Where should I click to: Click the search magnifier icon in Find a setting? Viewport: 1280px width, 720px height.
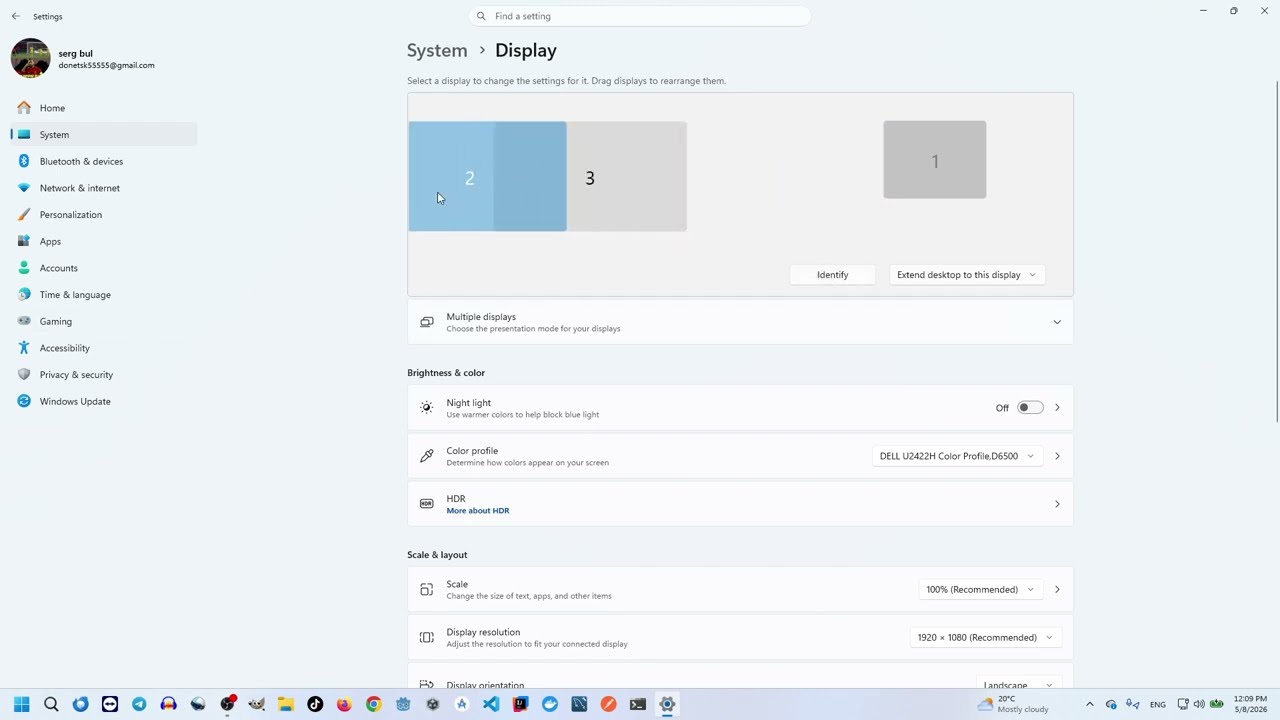coord(481,16)
